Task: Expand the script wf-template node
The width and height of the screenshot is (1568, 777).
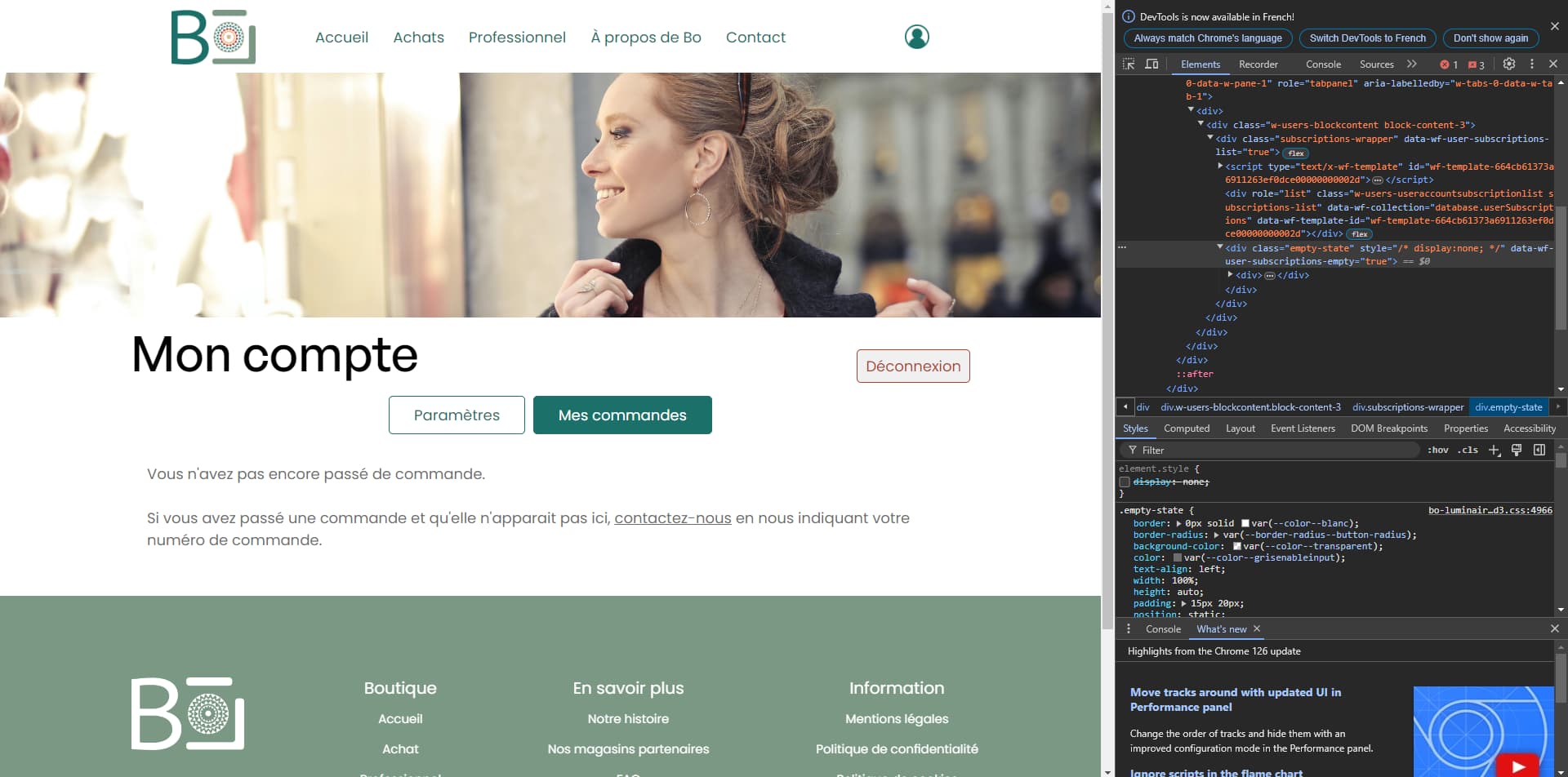Action: (1220, 166)
